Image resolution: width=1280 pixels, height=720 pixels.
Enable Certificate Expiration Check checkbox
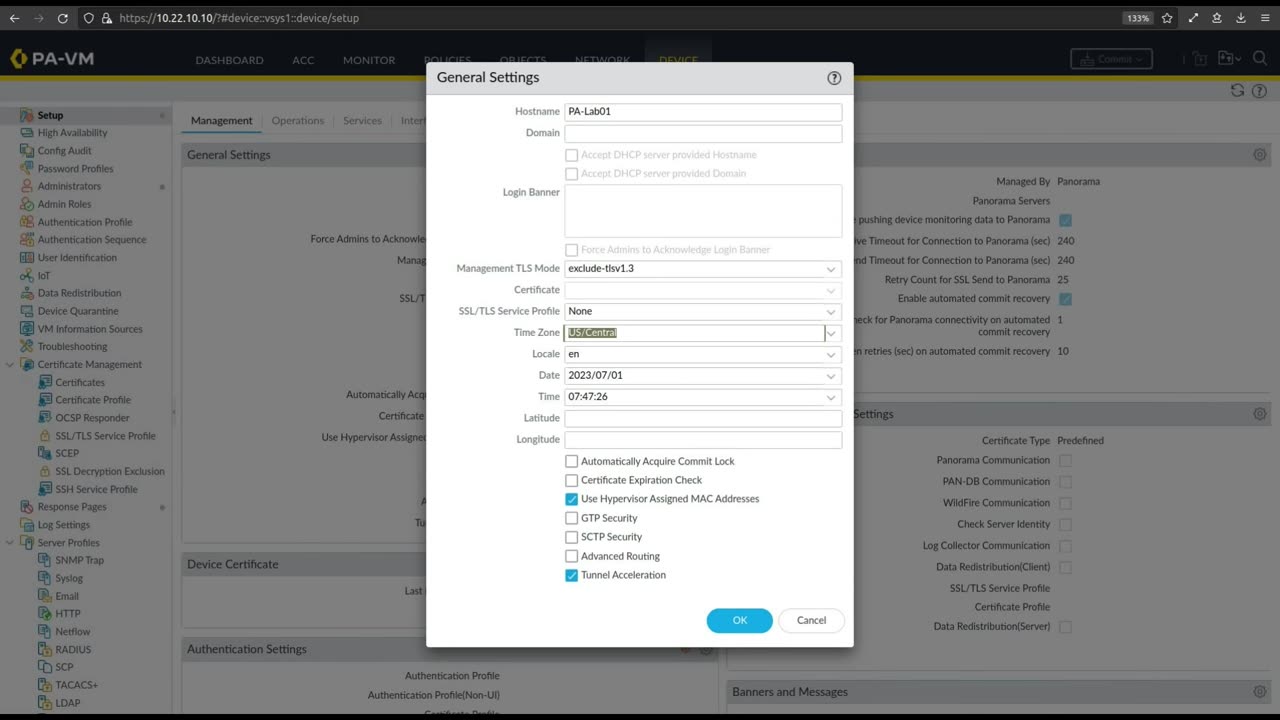[572, 480]
